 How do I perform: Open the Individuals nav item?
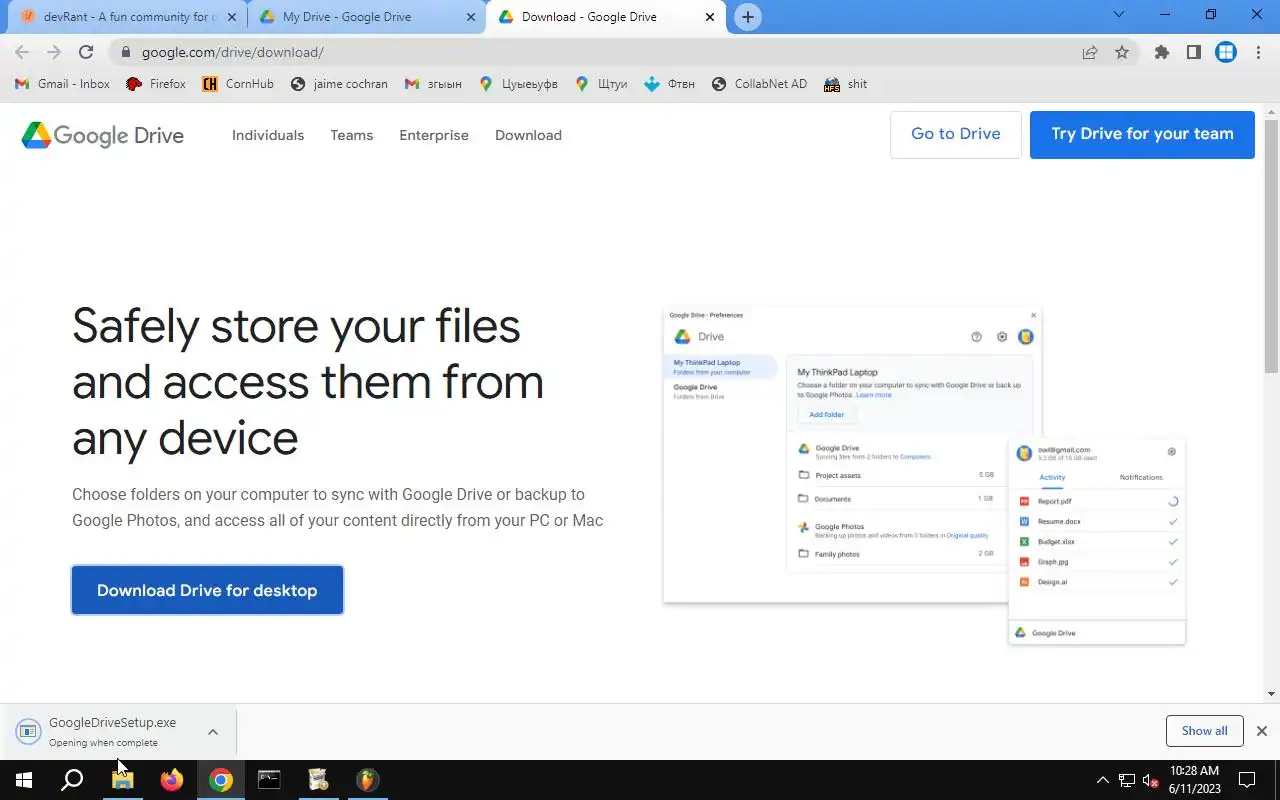[x=268, y=135]
